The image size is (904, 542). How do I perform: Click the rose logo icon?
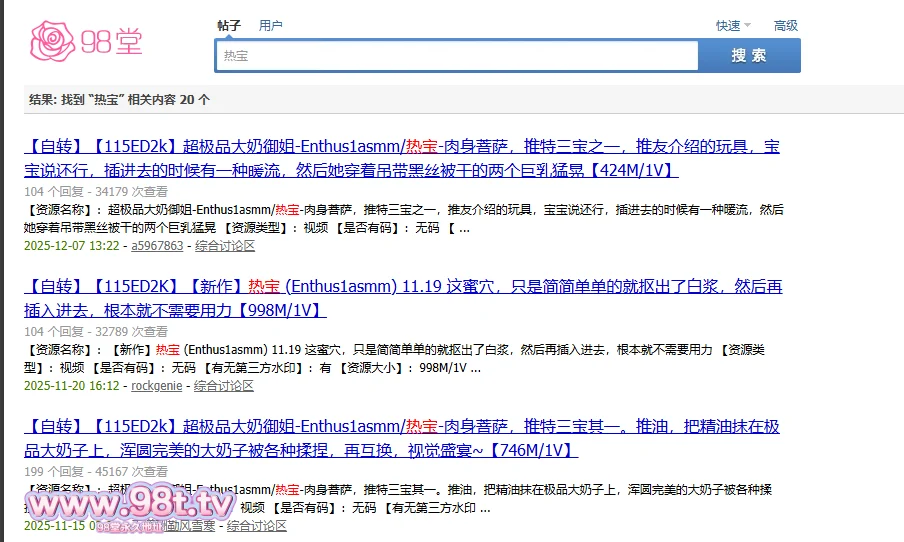52,40
